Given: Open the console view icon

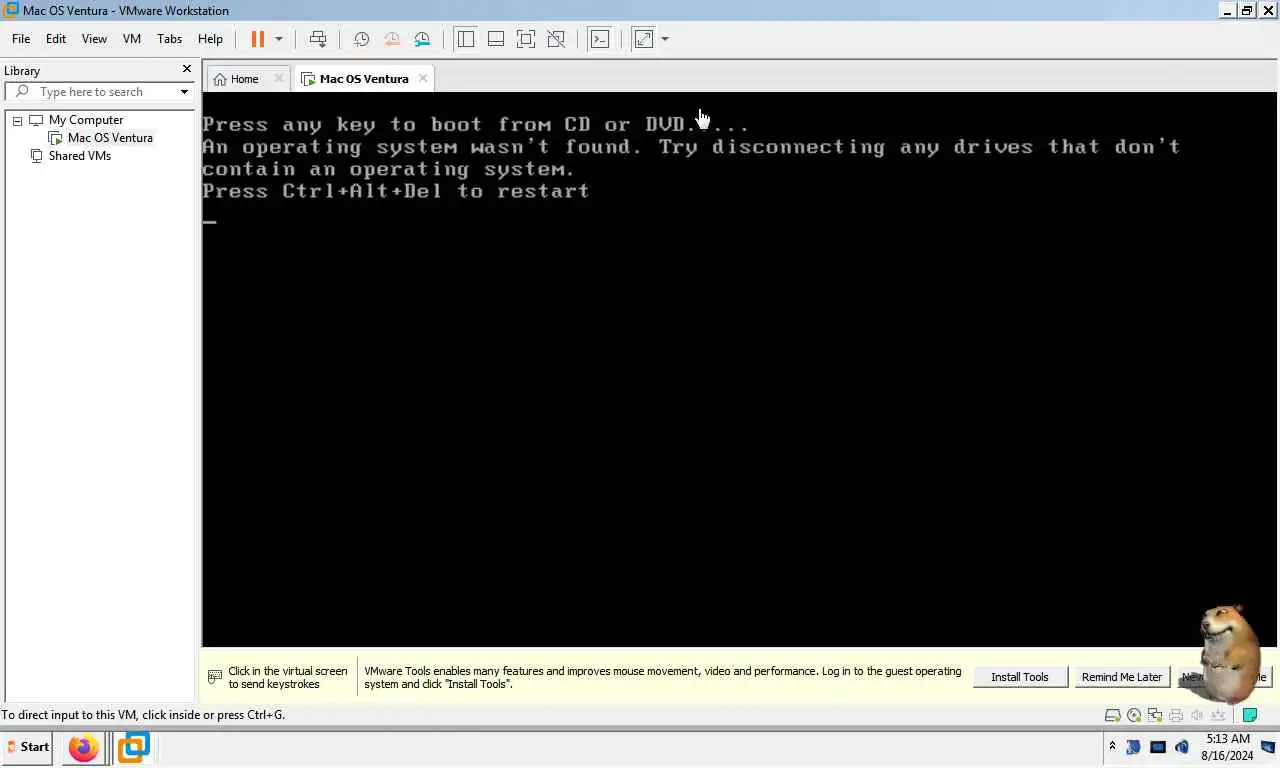Looking at the screenshot, I should (x=599, y=39).
